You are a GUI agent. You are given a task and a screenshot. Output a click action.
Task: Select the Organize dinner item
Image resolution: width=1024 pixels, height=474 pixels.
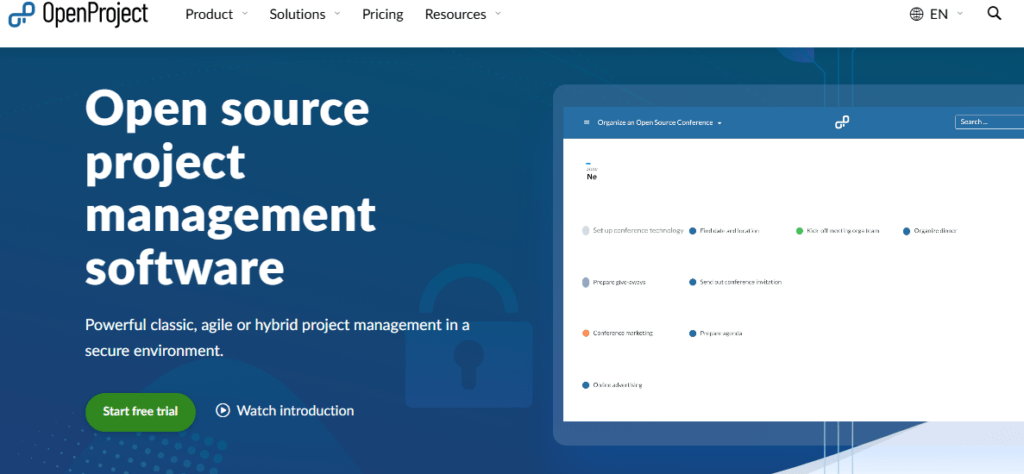[930, 231]
